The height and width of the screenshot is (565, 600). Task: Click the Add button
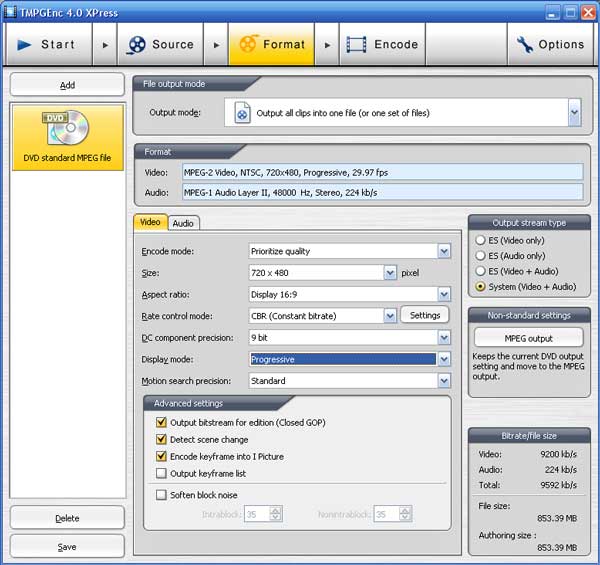(67, 85)
